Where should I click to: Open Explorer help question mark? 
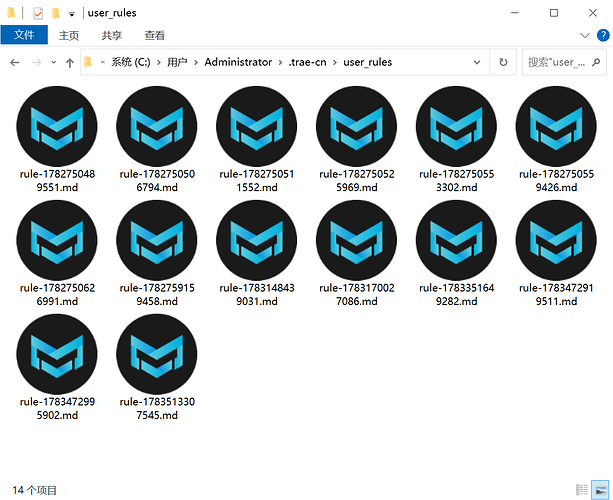[603, 35]
